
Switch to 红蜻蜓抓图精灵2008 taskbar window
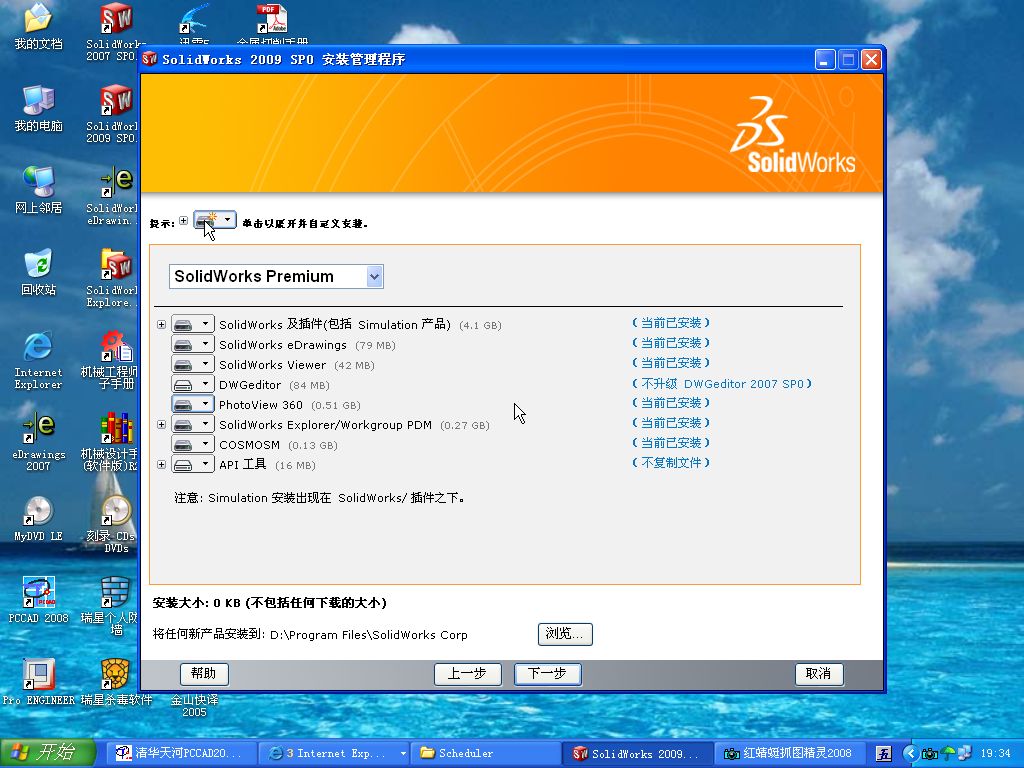click(789, 753)
